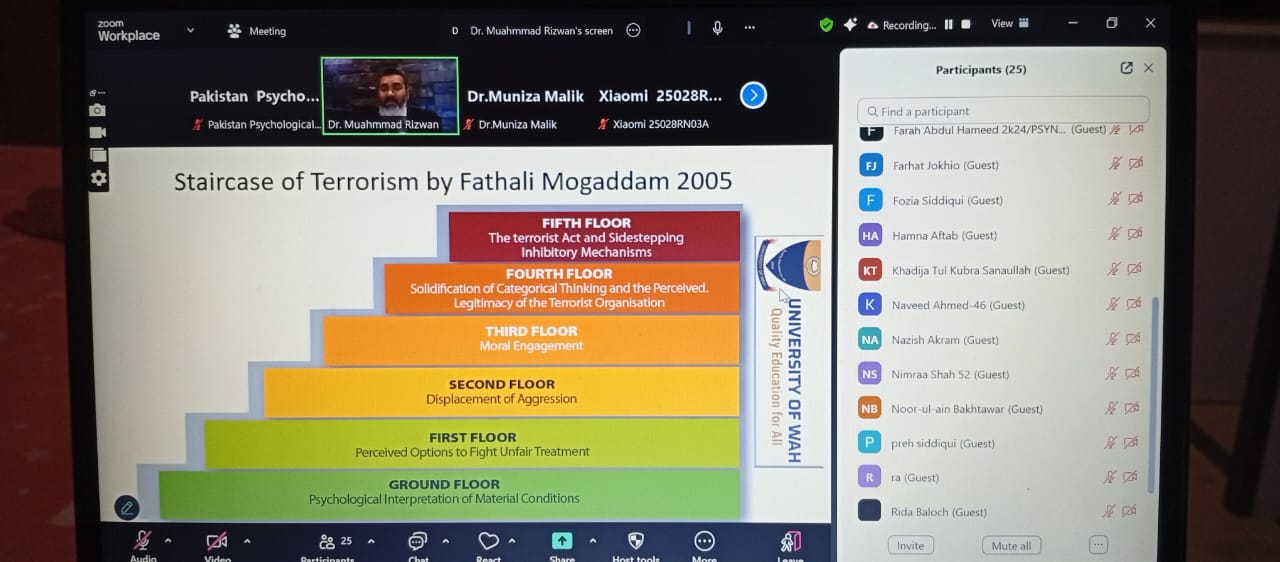Image resolution: width=1280 pixels, height=562 pixels.
Task: Open the View layout menu
Action: [x=1008, y=24]
